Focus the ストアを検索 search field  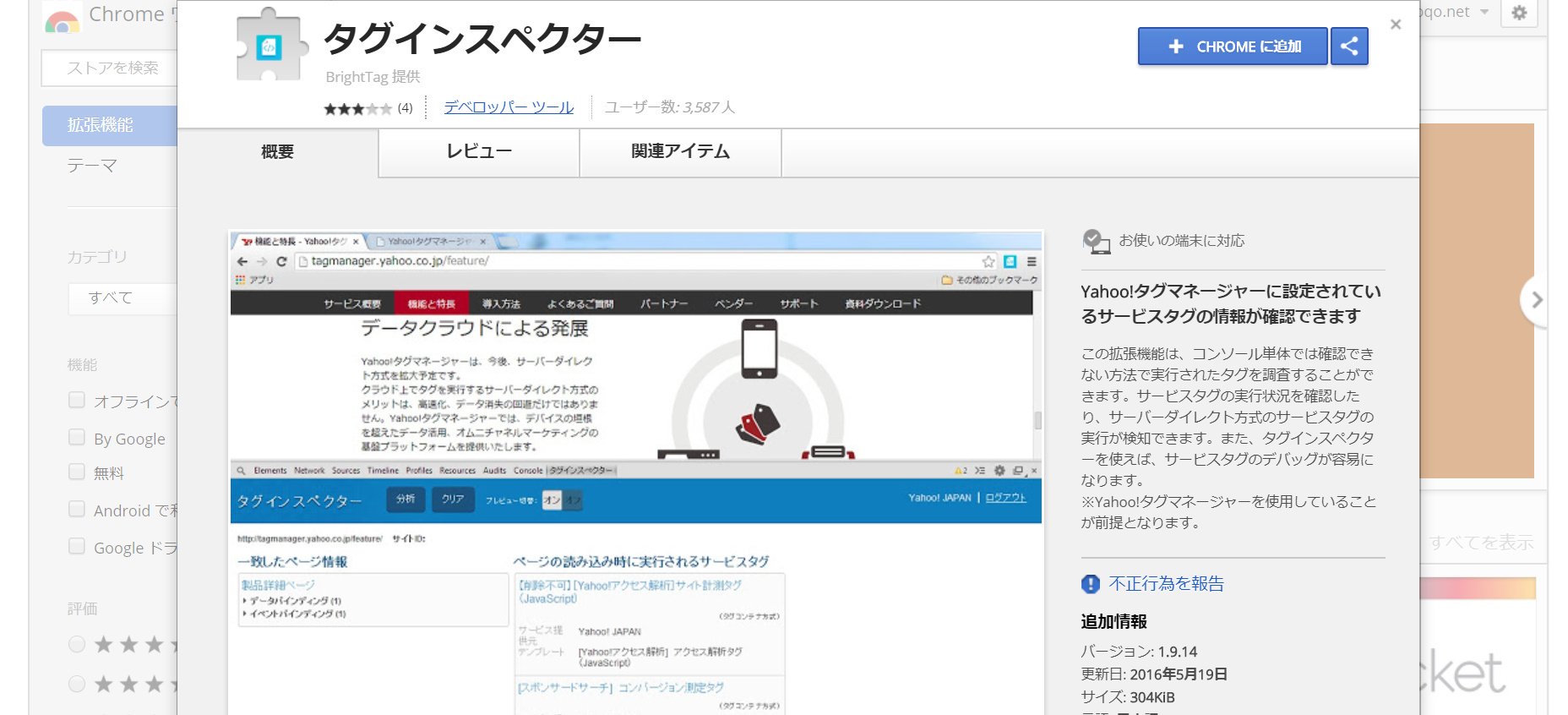pyautogui.click(x=109, y=68)
